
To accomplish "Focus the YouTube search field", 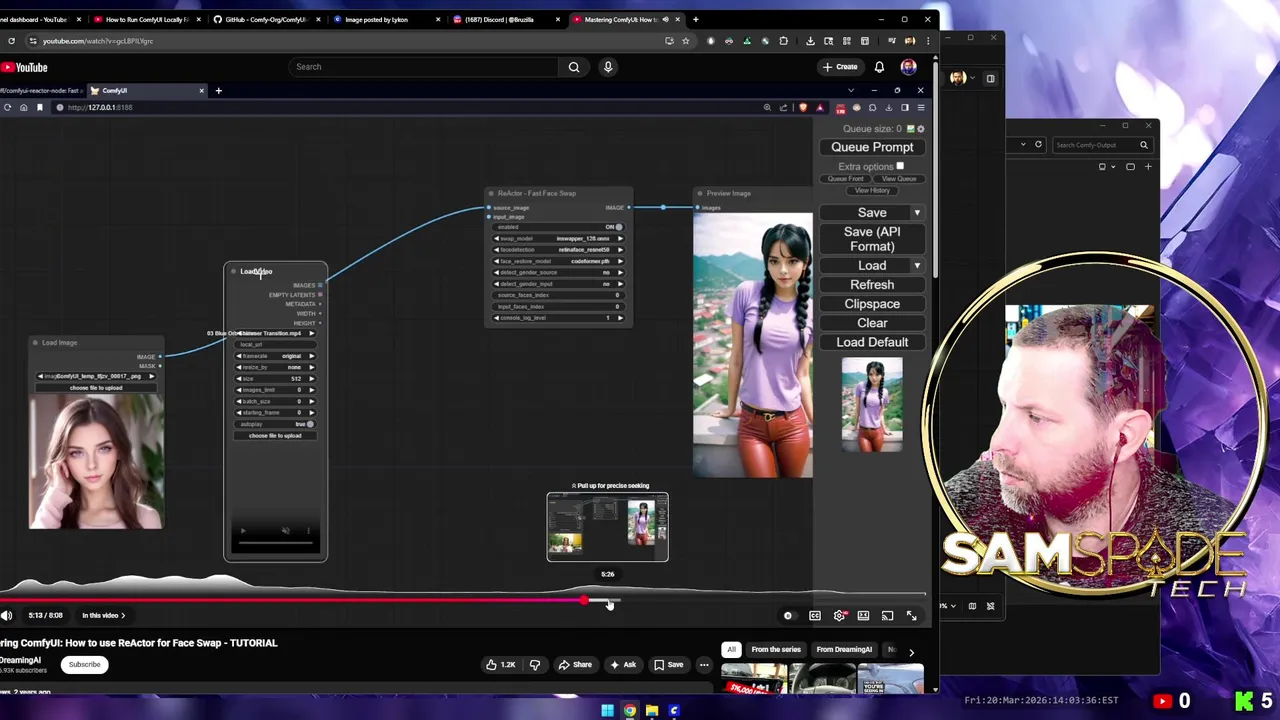I will point(423,67).
